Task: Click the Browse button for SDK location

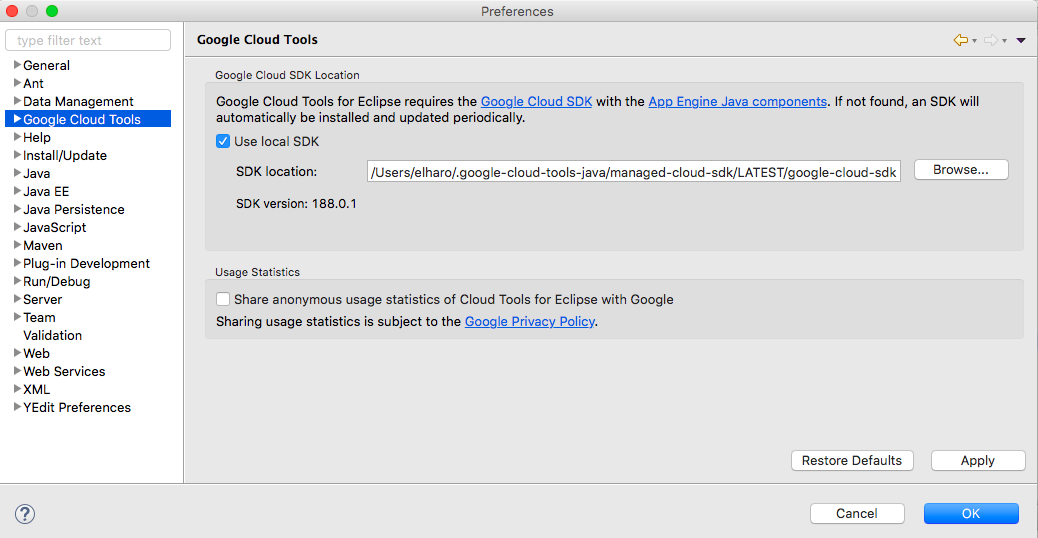Action: coord(960,170)
